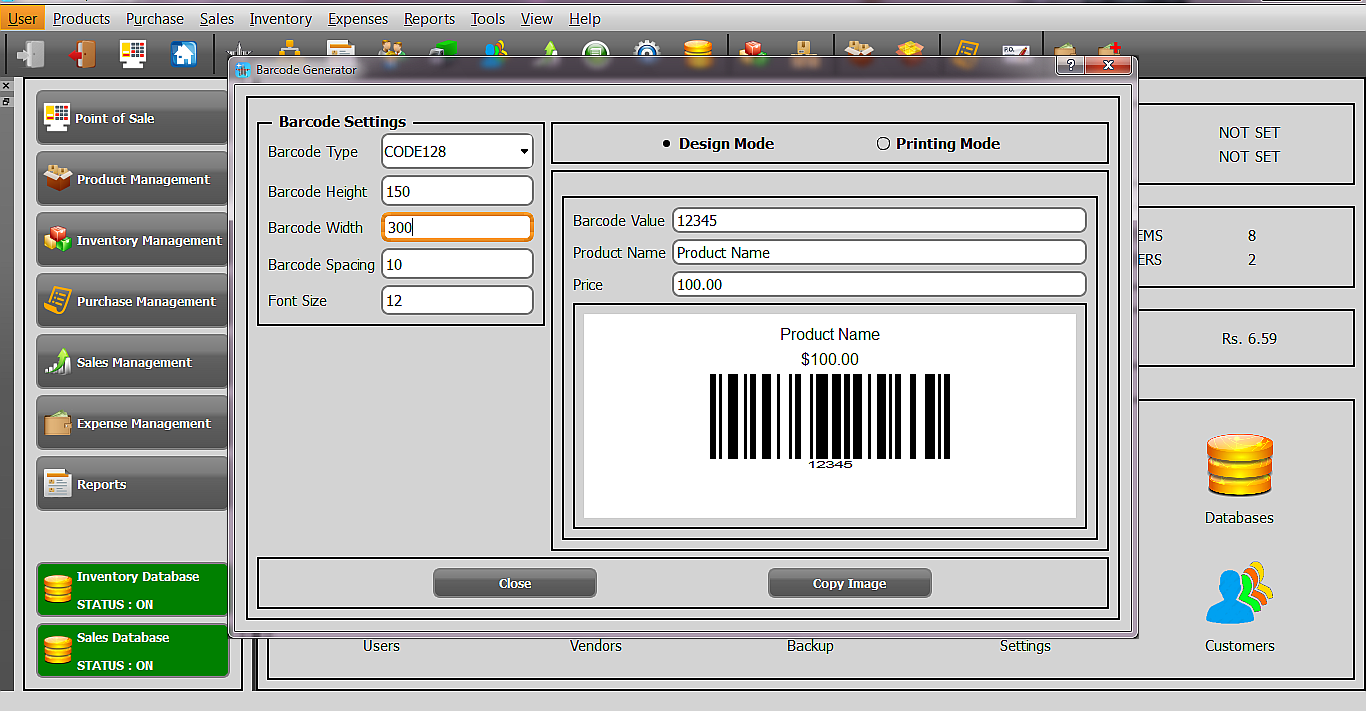
Task: Click into the Barcode Value field
Action: pyautogui.click(x=878, y=220)
